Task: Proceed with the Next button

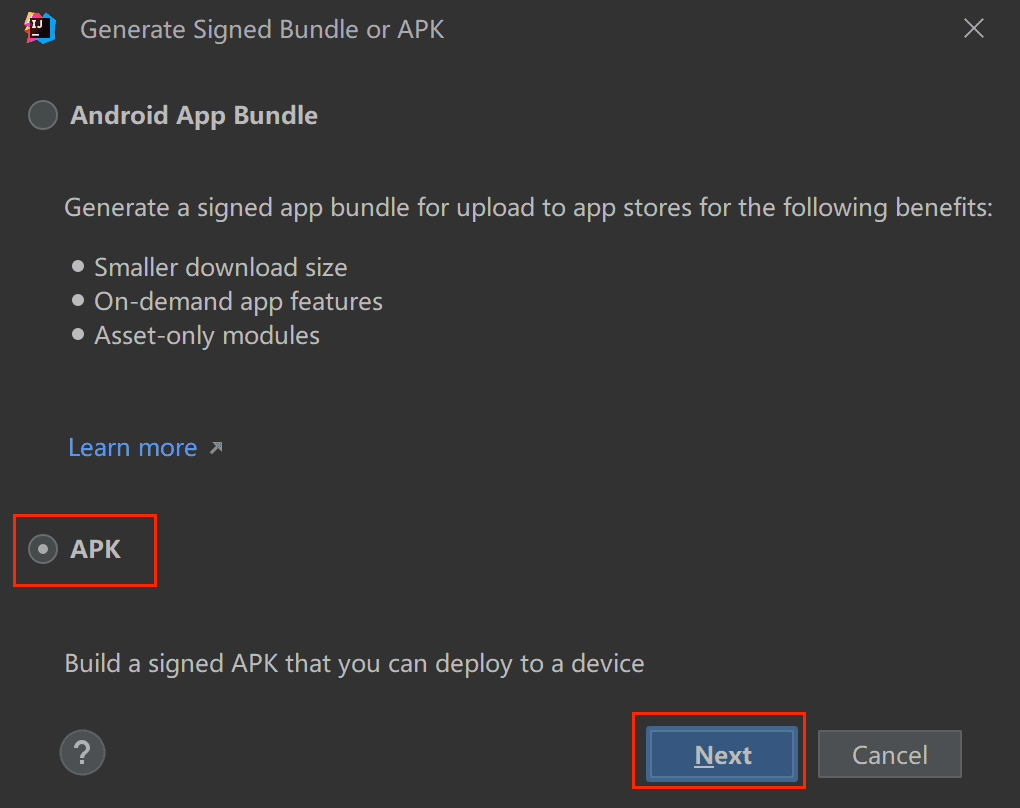Action: 722,754
